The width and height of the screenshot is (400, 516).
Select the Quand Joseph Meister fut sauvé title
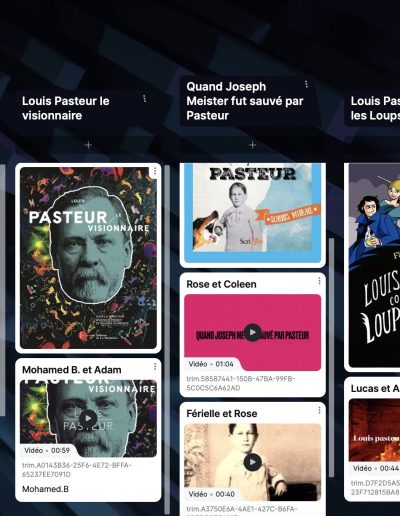(x=245, y=101)
